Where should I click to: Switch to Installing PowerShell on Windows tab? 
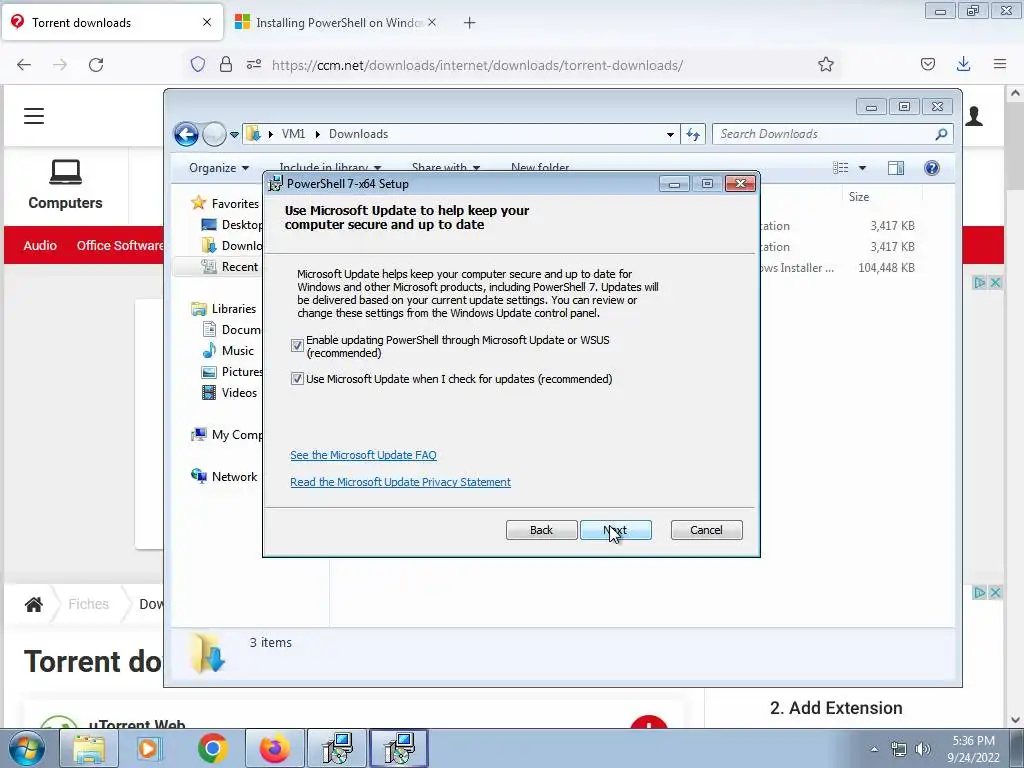pyautogui.click(x=336, y=23)
